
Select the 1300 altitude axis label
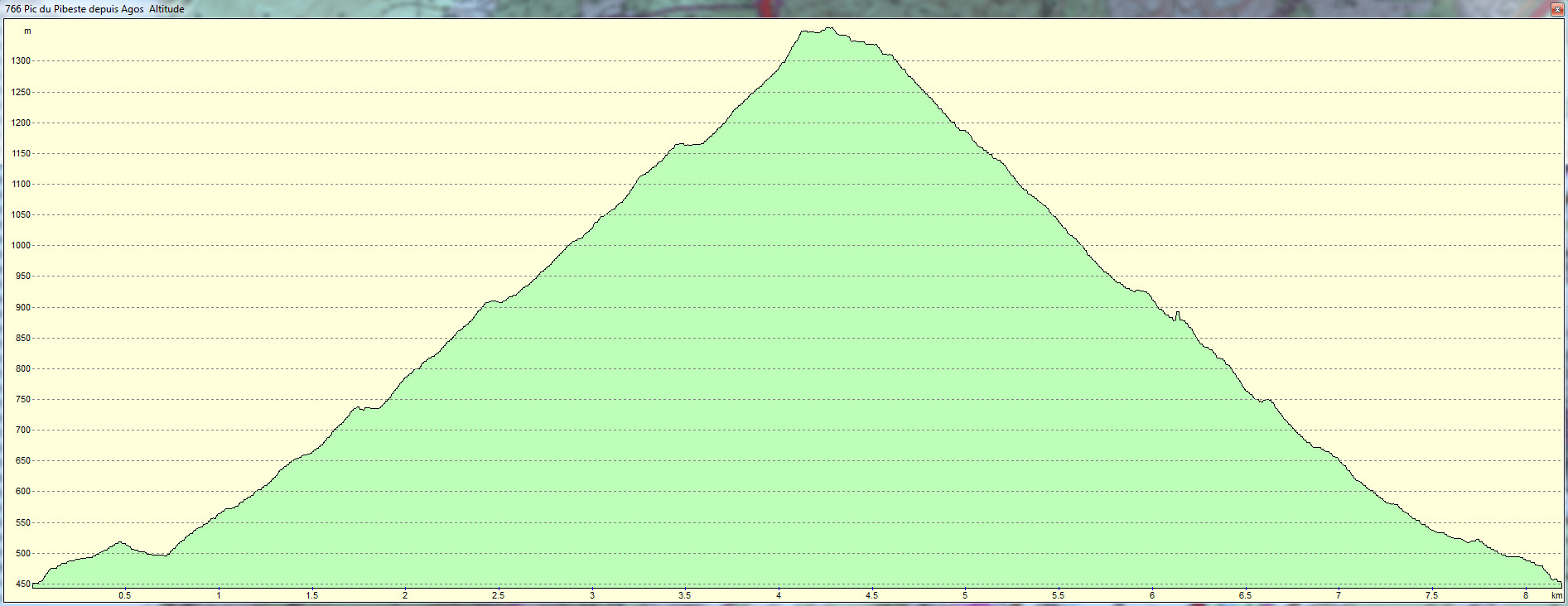(21, 61)
